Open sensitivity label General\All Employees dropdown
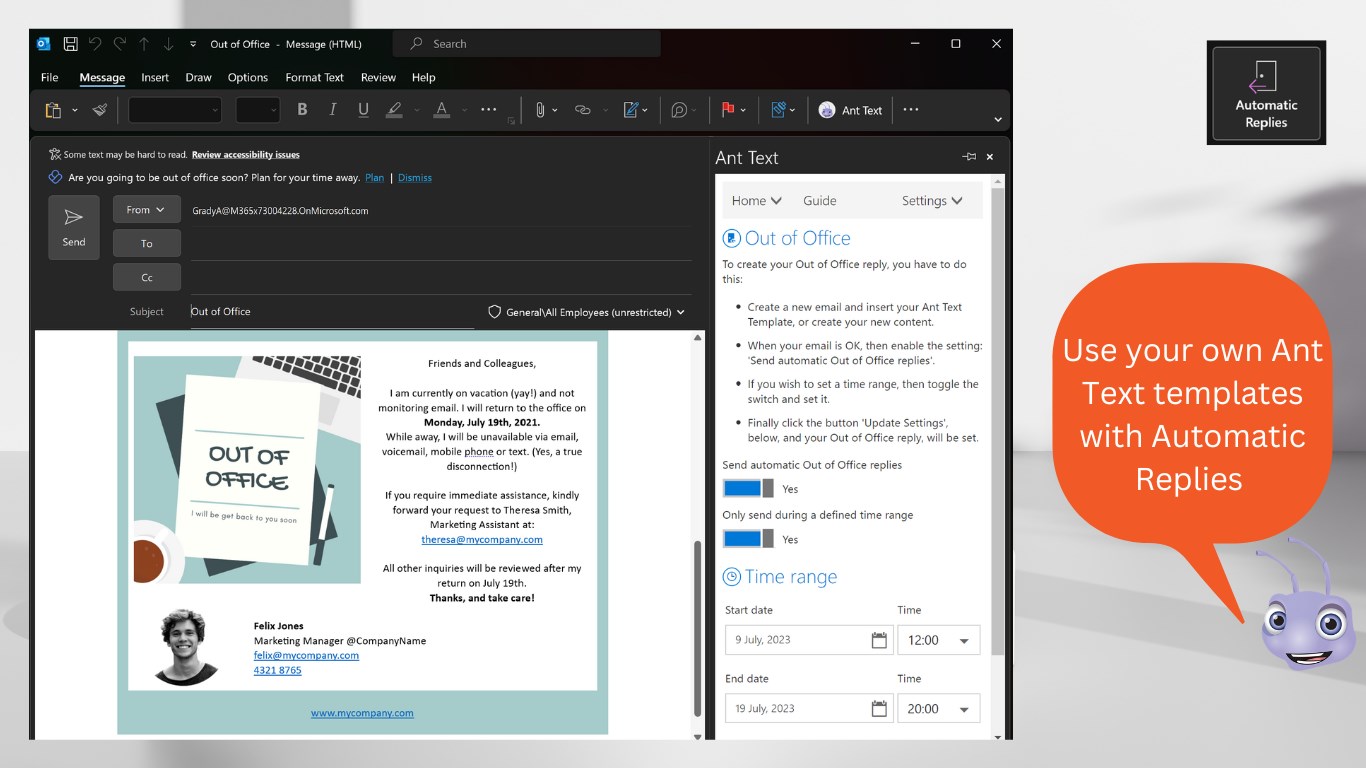 click(586, 312)
